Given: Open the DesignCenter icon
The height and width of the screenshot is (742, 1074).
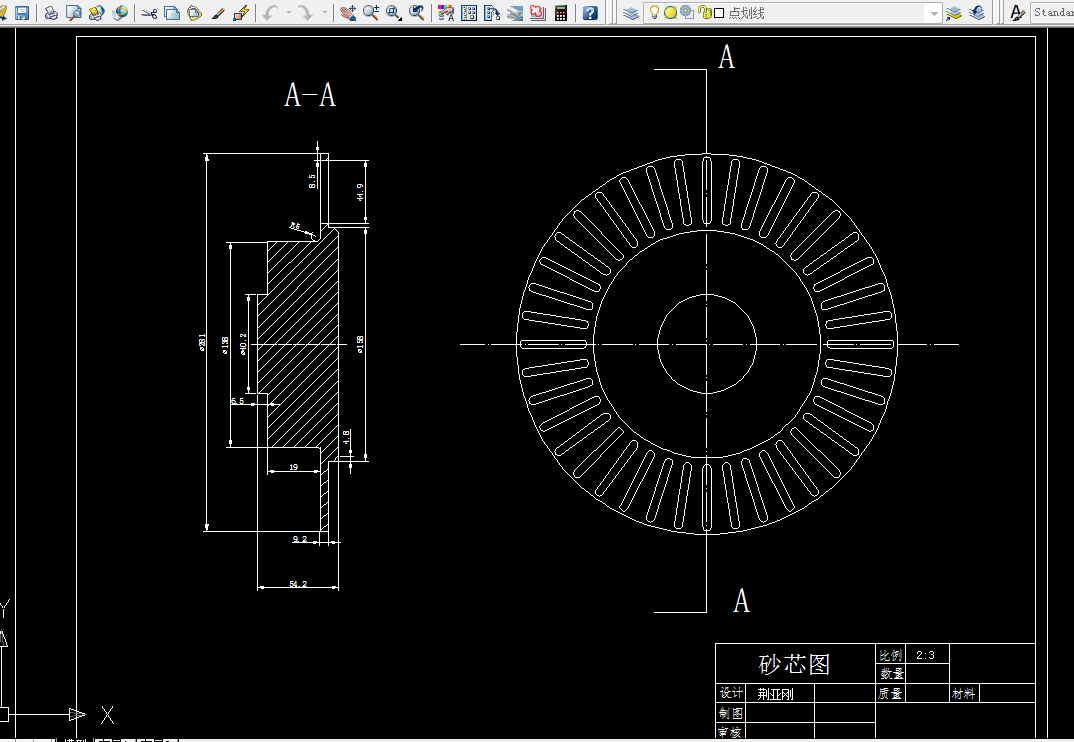Looking at the screenshot, I should [469, 12].
